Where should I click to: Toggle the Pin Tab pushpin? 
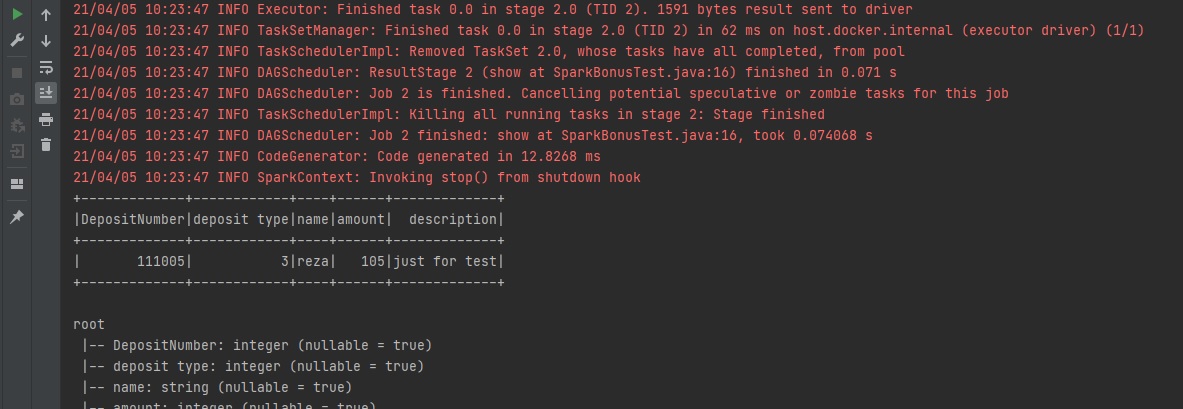click(x=17, y=217)
